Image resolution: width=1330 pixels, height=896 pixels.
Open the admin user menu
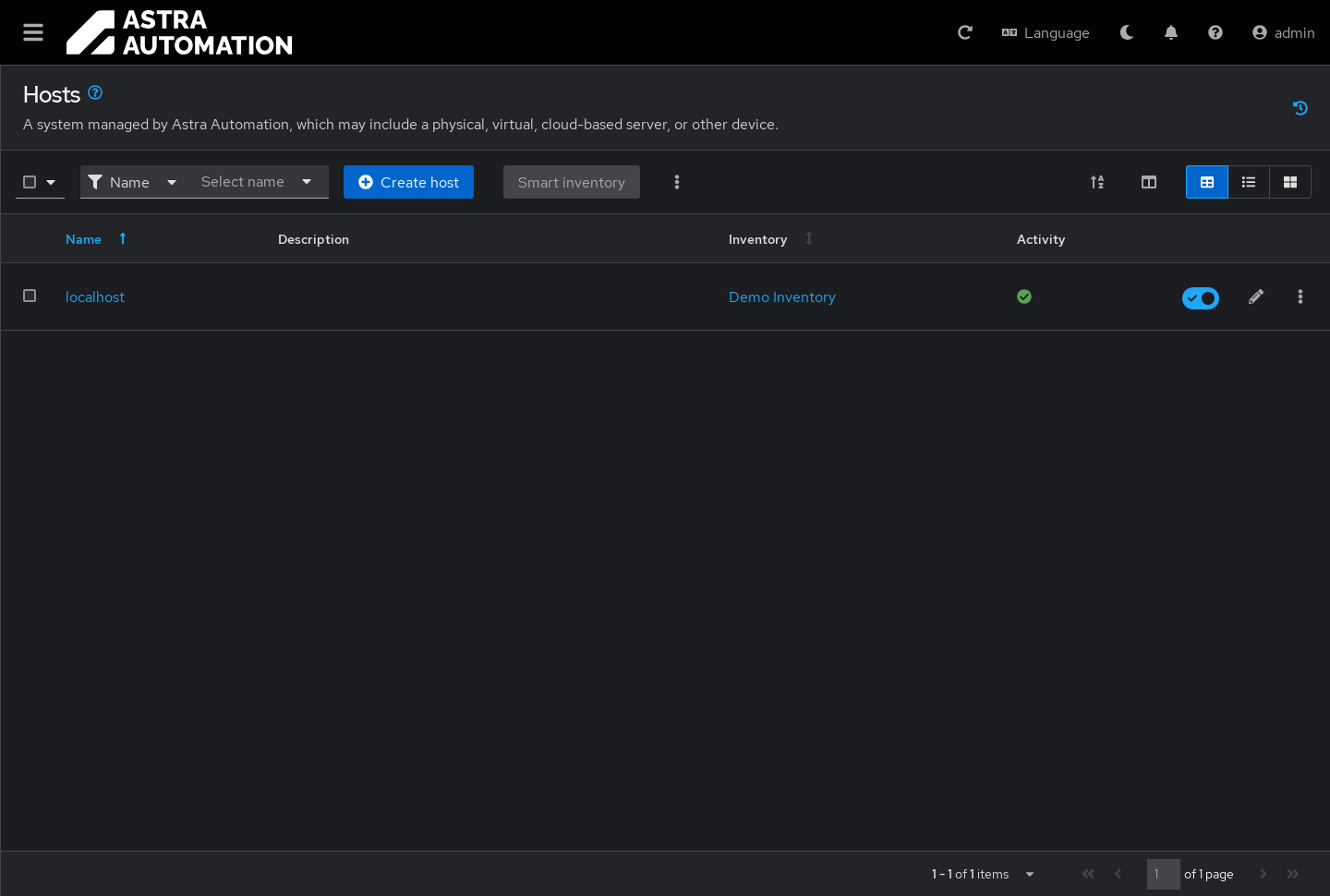[x=1283, y=32]
